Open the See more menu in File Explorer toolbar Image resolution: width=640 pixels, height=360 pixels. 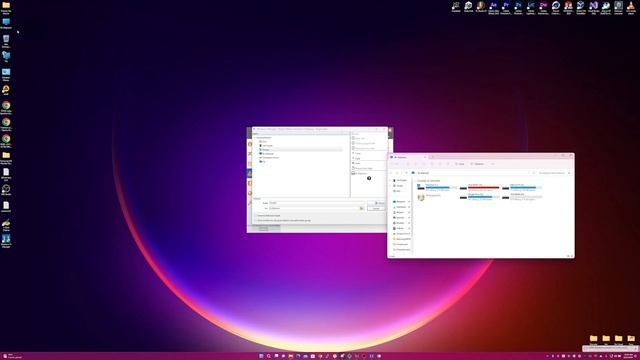tap(493, 164)
